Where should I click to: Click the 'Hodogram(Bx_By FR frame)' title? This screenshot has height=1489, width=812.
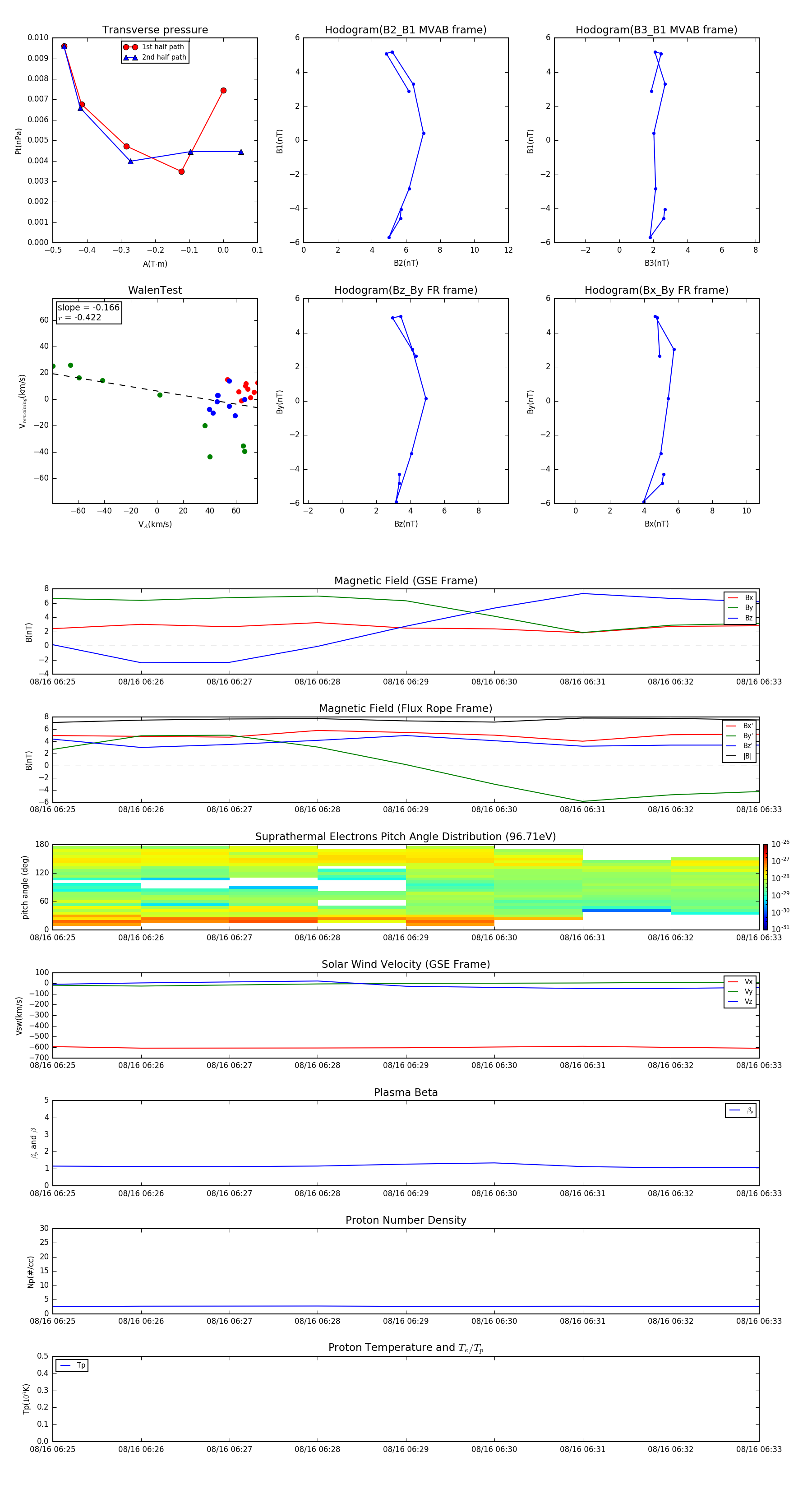pyautogui.click(x=656, y=290)
